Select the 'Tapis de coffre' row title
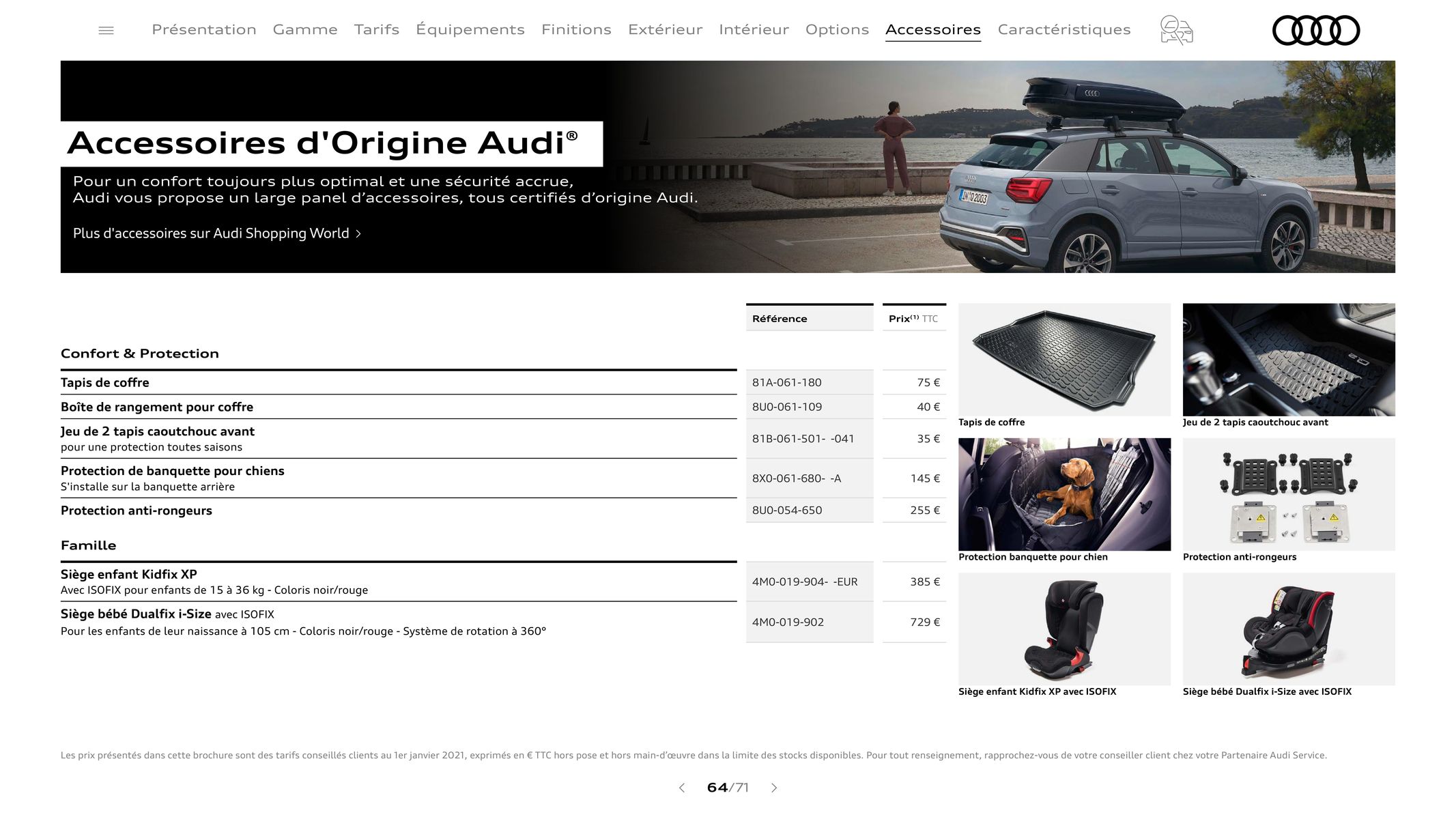 pos(104,383)
